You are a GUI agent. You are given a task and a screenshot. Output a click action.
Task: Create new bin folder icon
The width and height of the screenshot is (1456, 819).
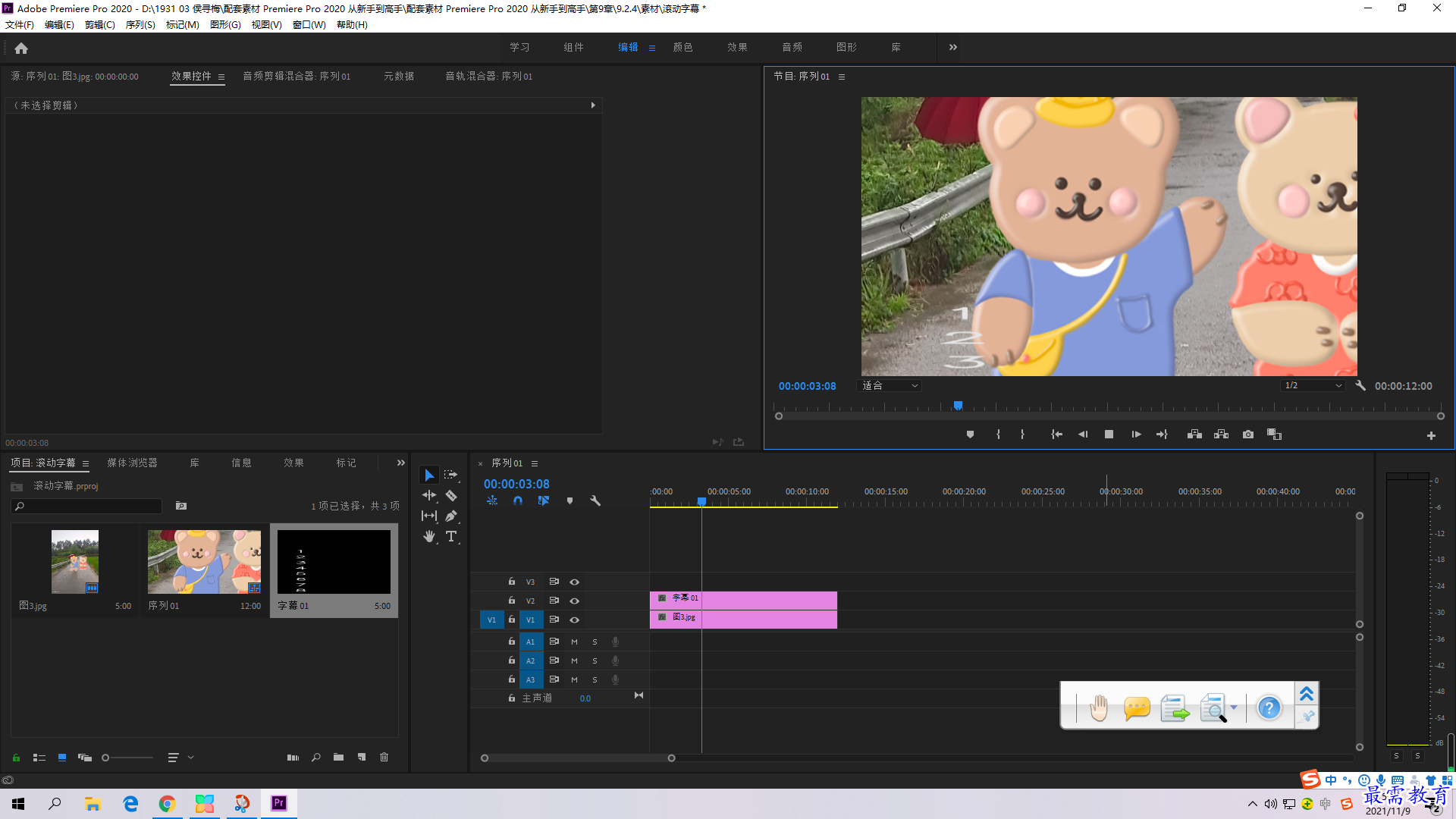pyautogui.click(x=338, y=757)
